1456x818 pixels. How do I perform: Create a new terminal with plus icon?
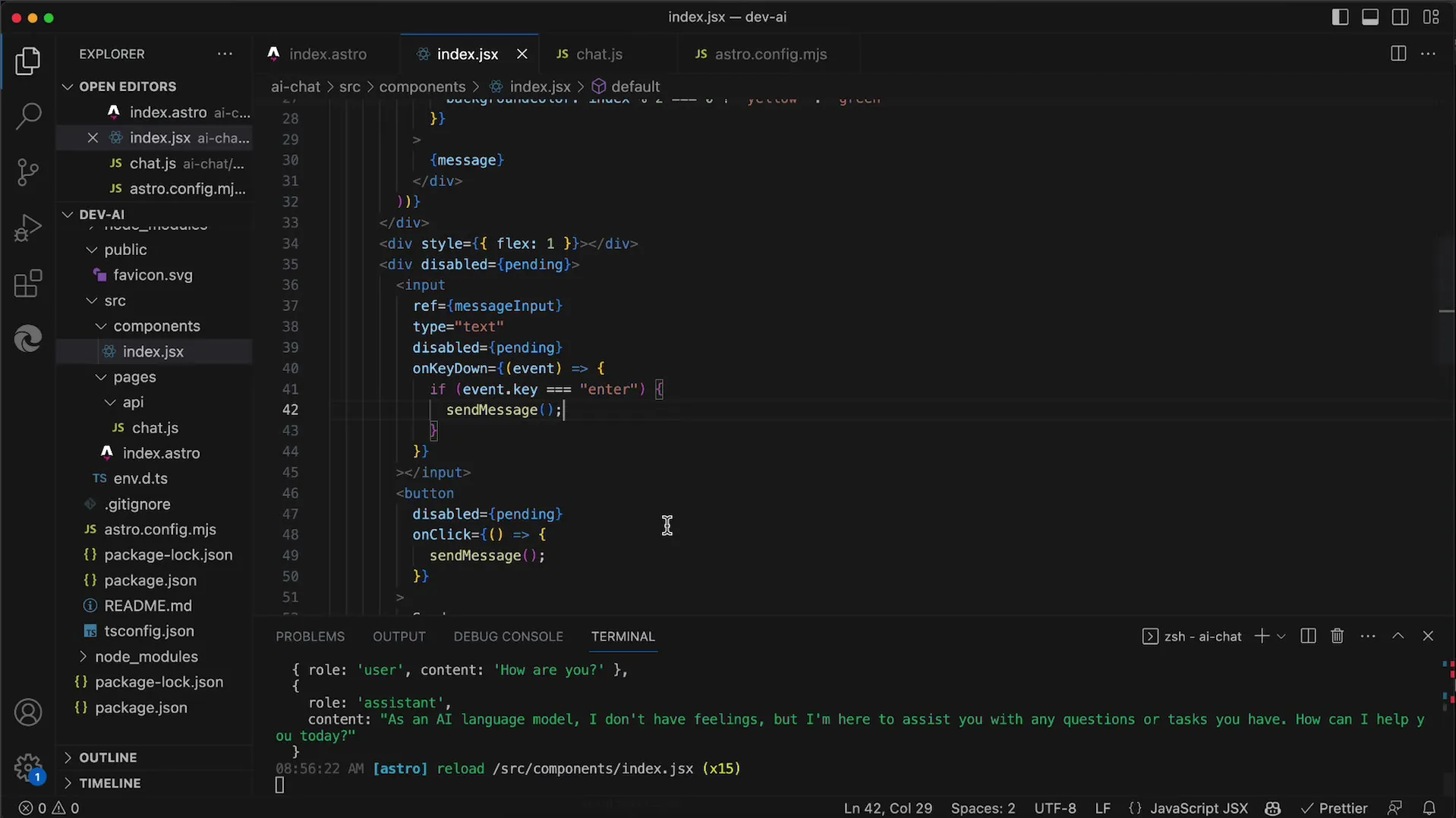point(1262,636)
